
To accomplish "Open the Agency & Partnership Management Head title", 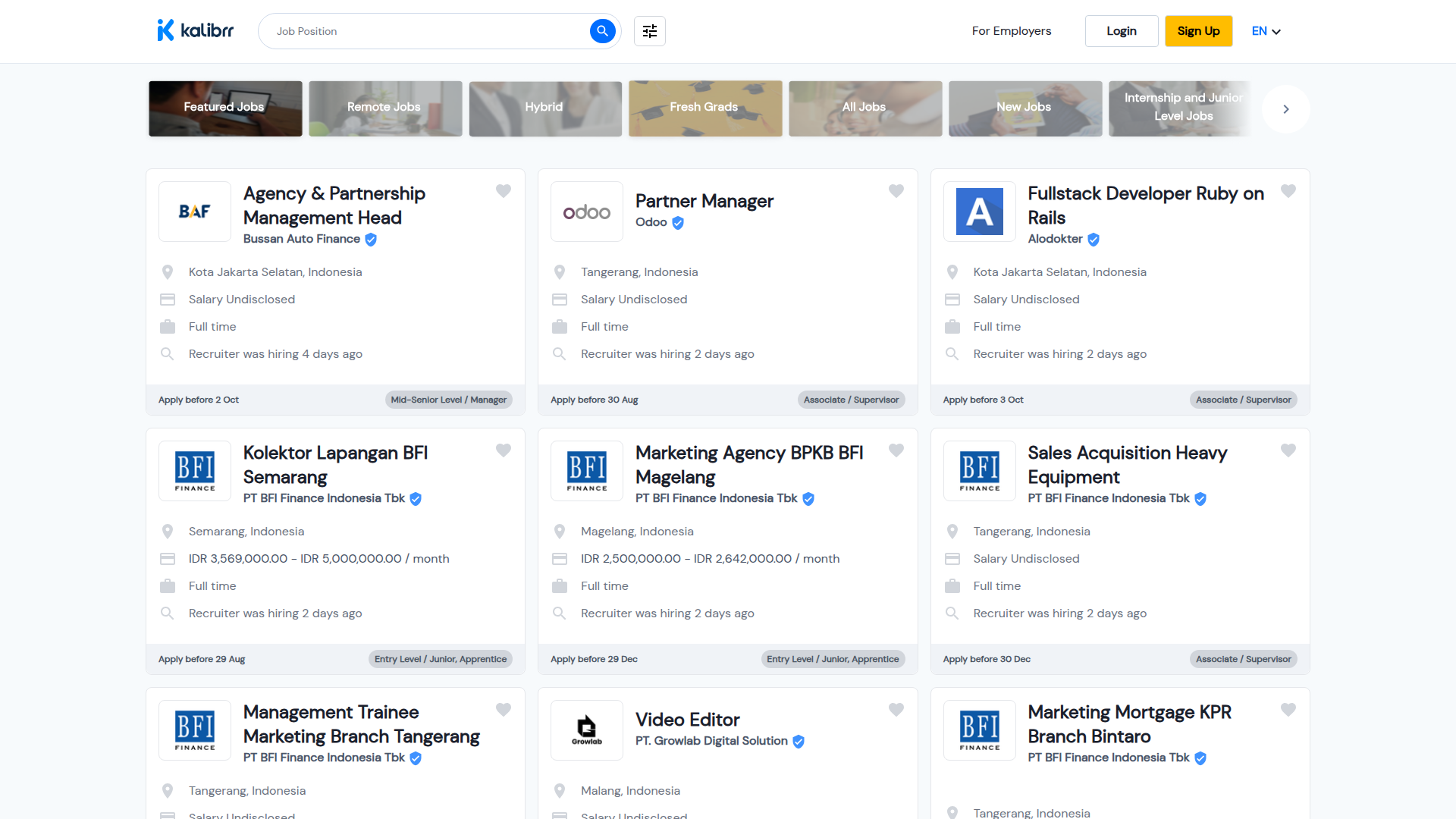I will pyautogui.click(x=334, y=206).
